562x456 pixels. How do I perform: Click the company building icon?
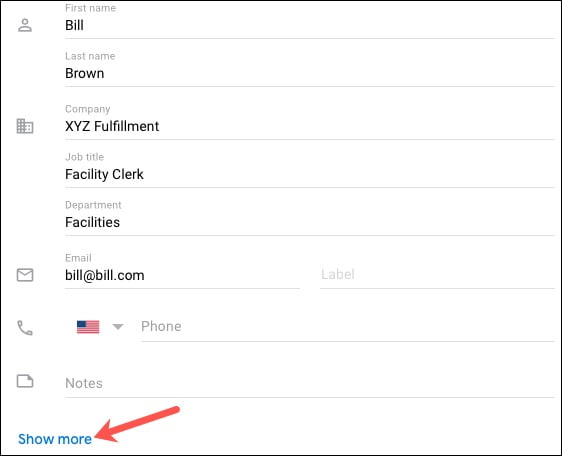25,126
